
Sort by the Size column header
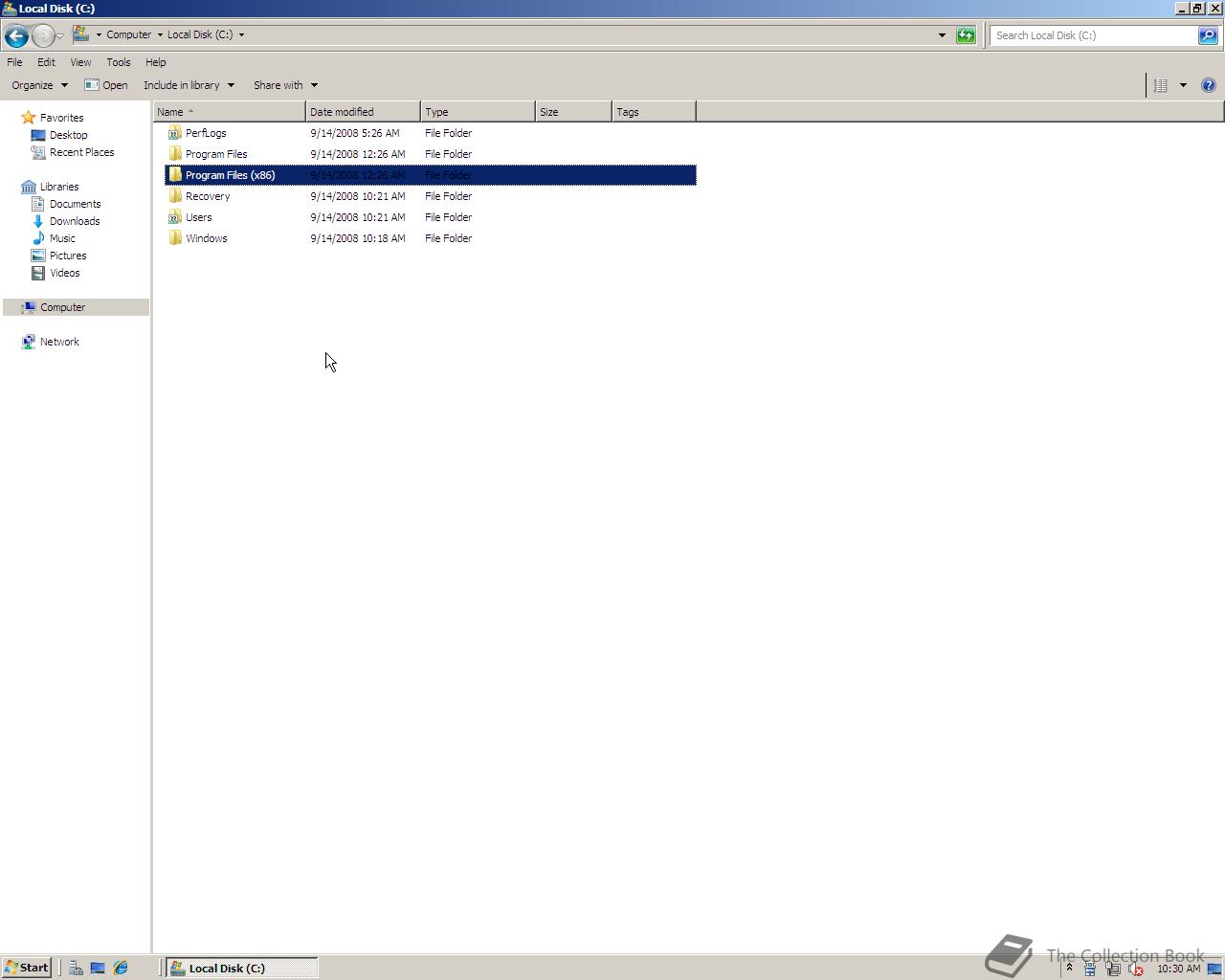click(x=573, y=112)
